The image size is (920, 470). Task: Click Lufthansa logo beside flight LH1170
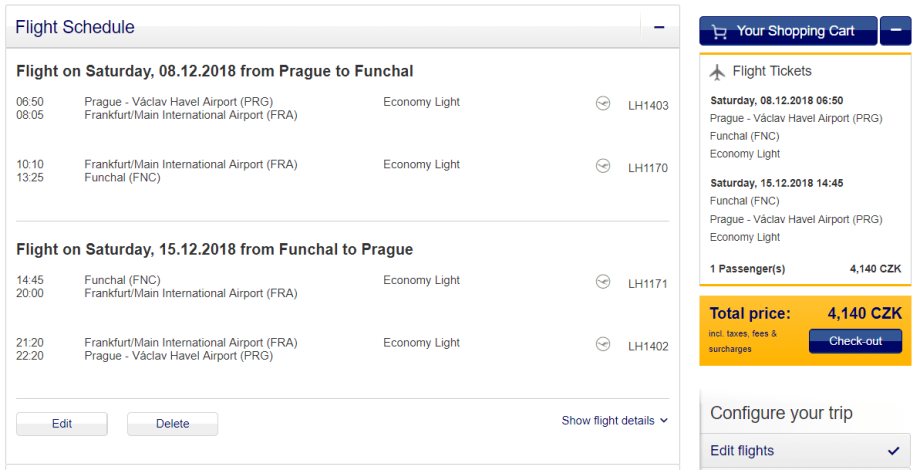(602, 165)
